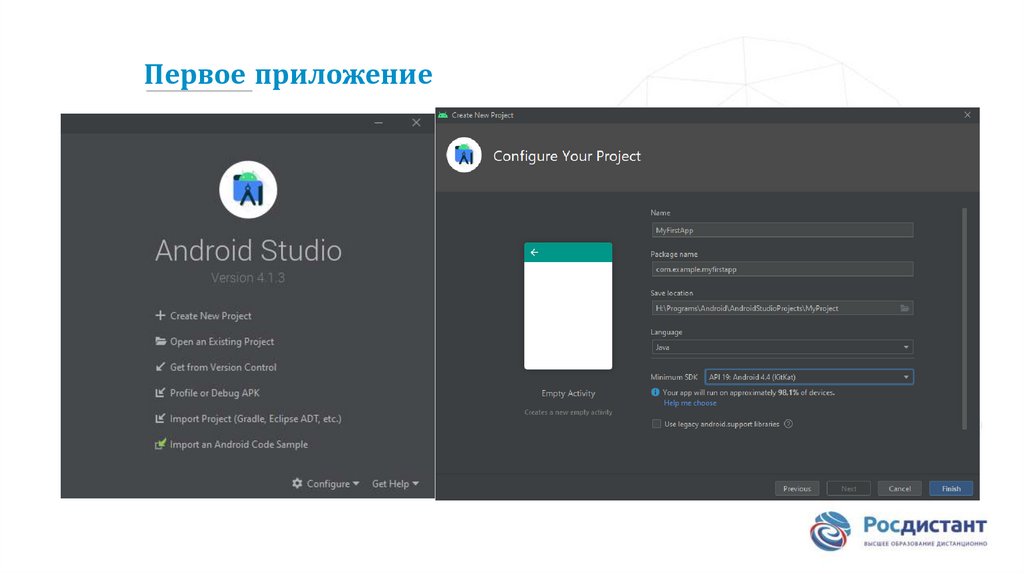Click the browse folder icon in Save location
The height and width of the screenshot is (574, 1024).
pyautogui.click(x=904, y=309)
